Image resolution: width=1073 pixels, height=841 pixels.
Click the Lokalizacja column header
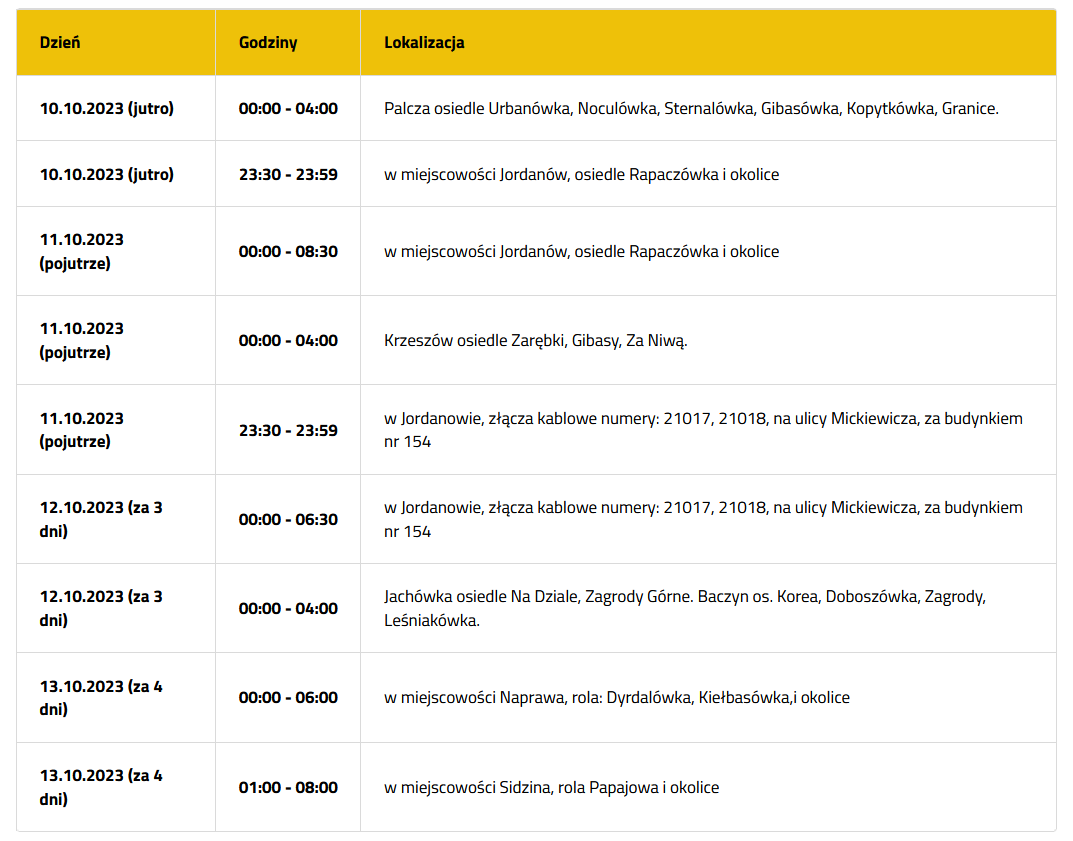424,42
